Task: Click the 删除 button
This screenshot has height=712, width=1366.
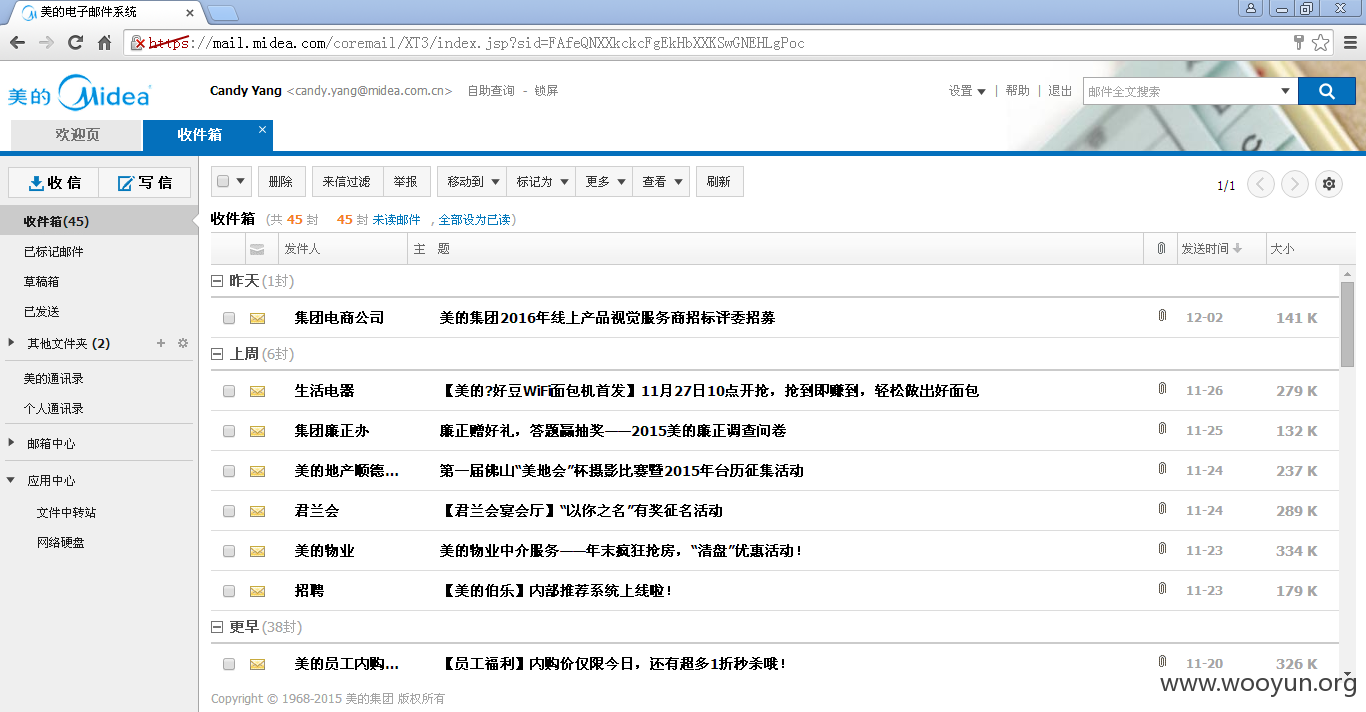Action: (x=281, y=181)
